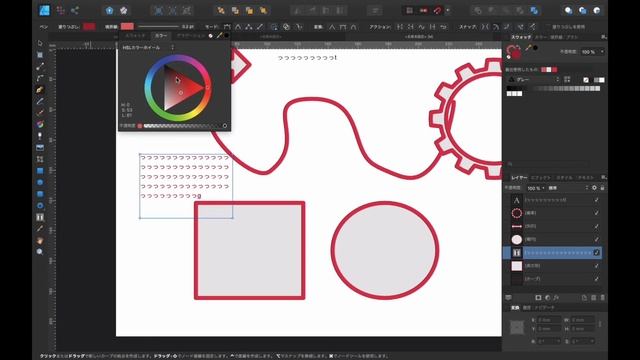This screenshot has width=640, height=360.
Task: Select the Corner tool
Action: click(x=40, y=78)
